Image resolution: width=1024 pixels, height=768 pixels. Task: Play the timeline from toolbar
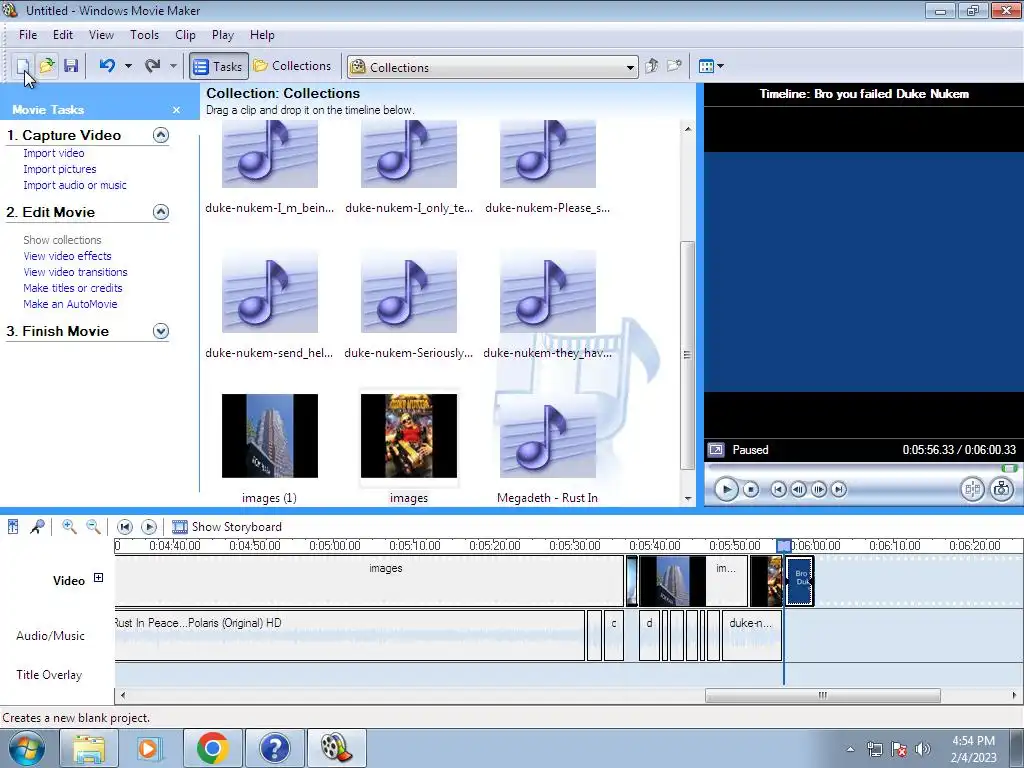(149, 526)
